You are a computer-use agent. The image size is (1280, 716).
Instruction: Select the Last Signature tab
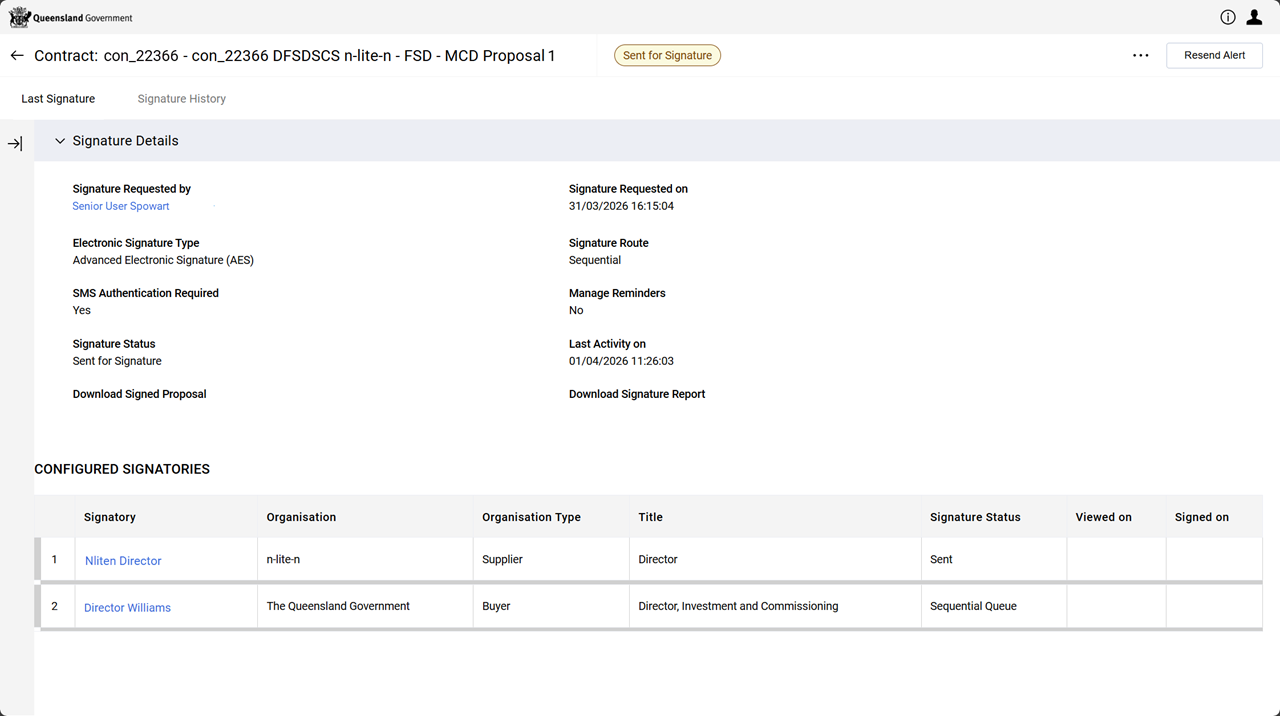pyautogui.click(x=58, y=99)
